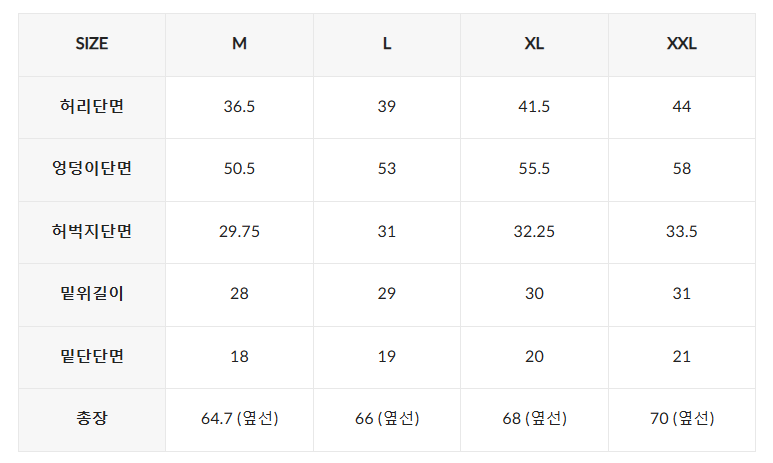Click the 64.7 (옆선) length cell
Viewport: 773px width, 463px height.
tap(240, 419)
